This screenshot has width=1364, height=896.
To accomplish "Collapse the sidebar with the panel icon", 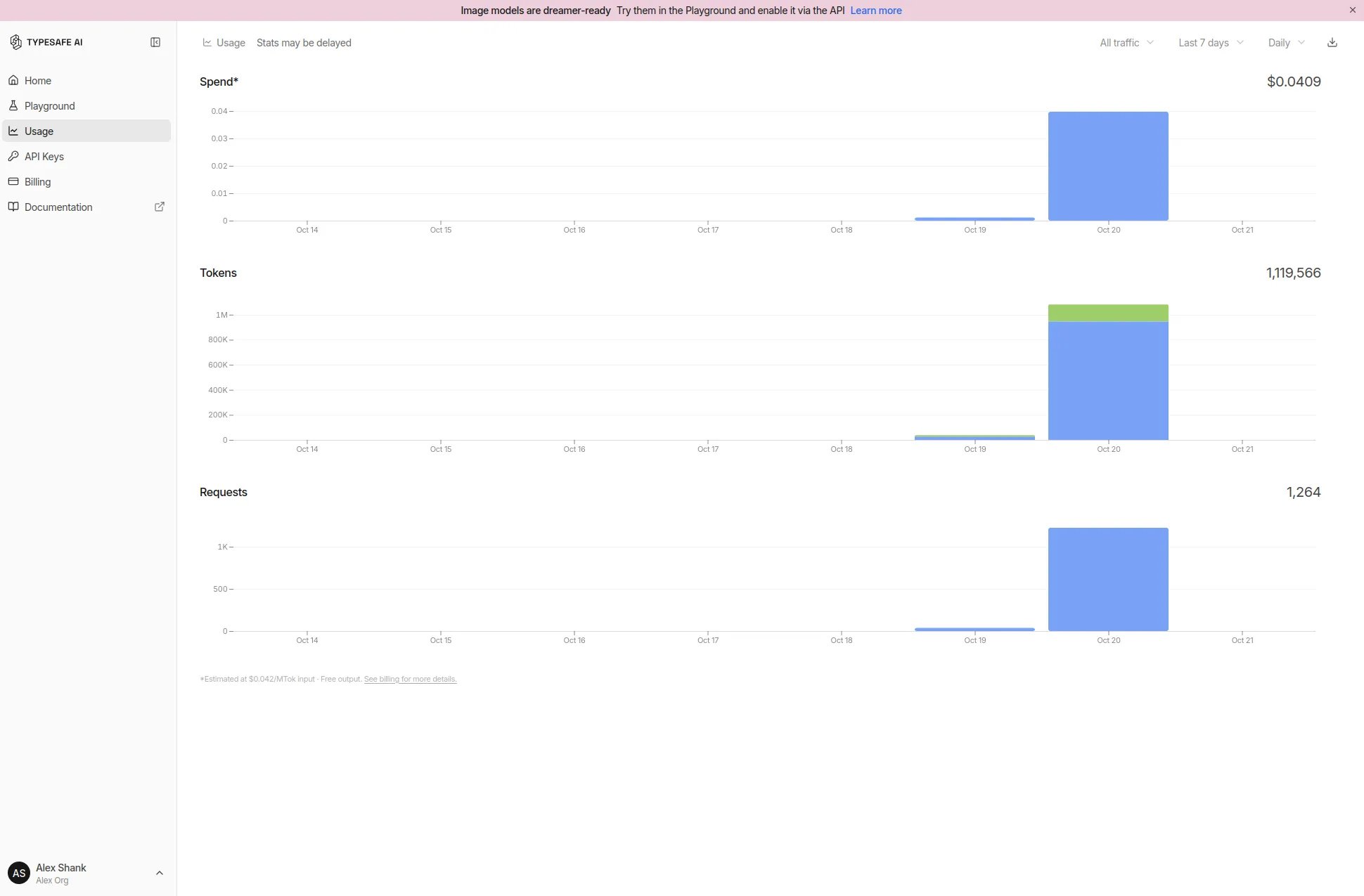I will [x=155, y=42].
